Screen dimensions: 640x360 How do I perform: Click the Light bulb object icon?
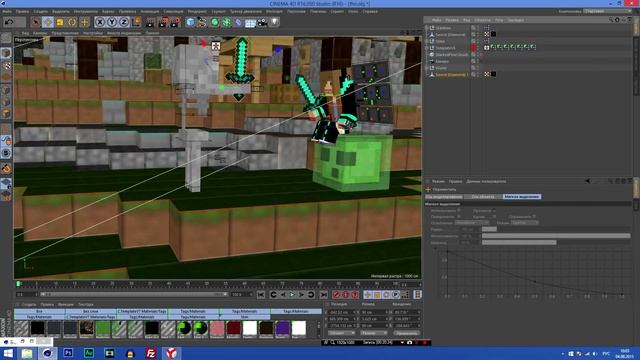pos(274,22)
